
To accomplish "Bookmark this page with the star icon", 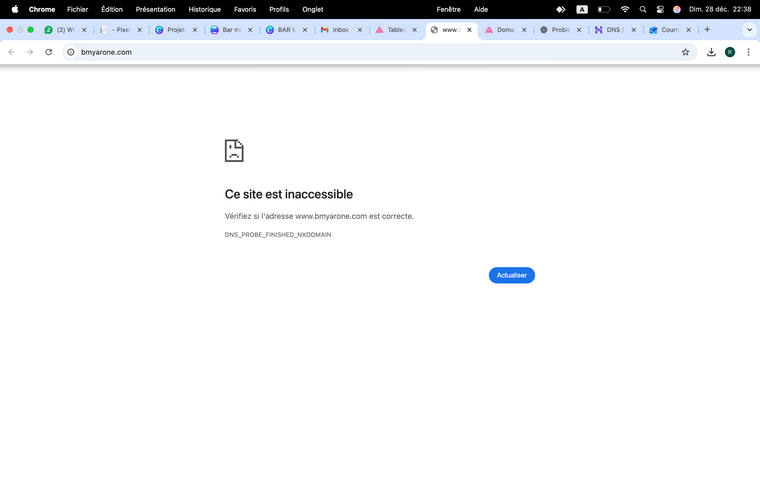I will 685,52.
